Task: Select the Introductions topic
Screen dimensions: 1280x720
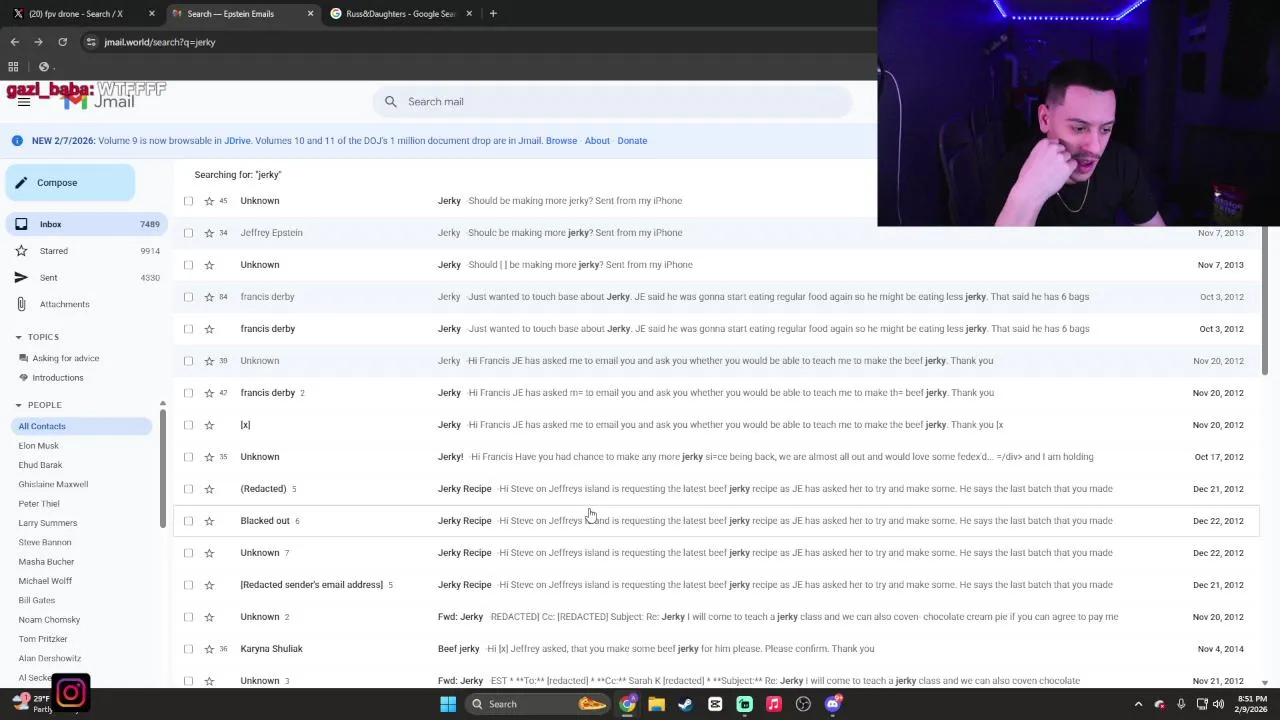Action: pyautogui.click(x=57, y=378)
